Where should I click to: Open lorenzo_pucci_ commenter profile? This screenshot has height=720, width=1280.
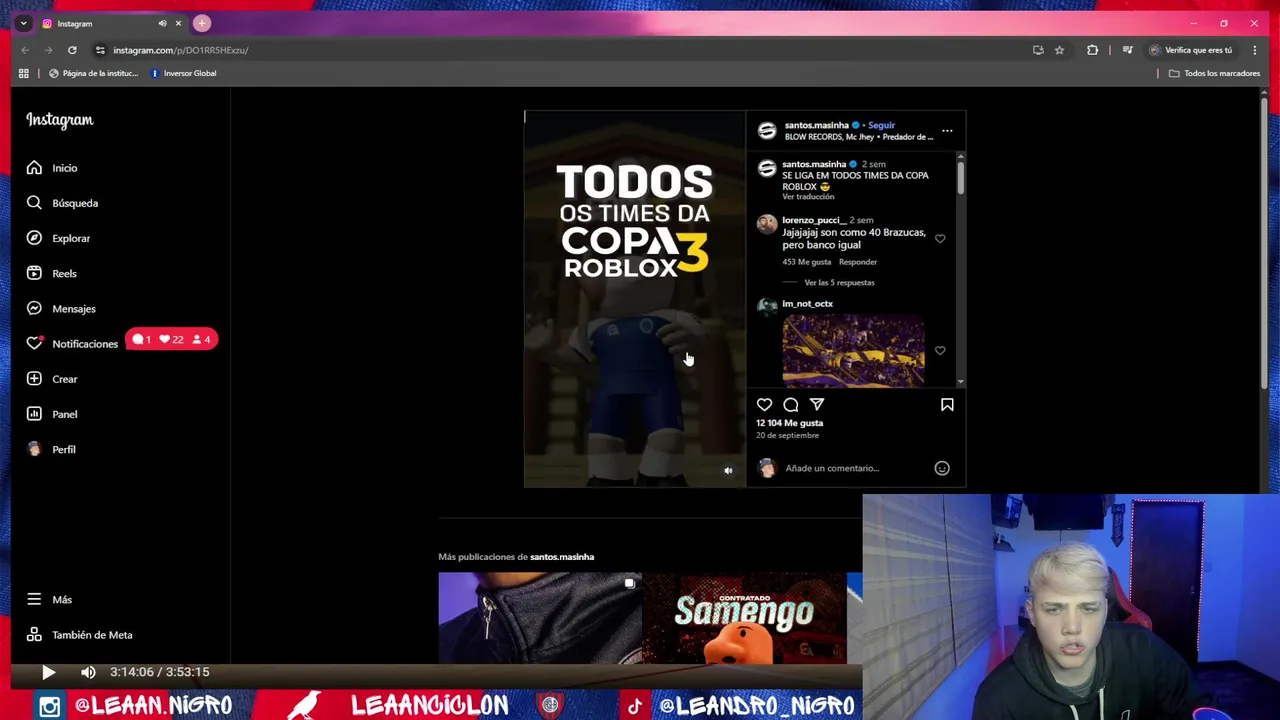(814, 220)
